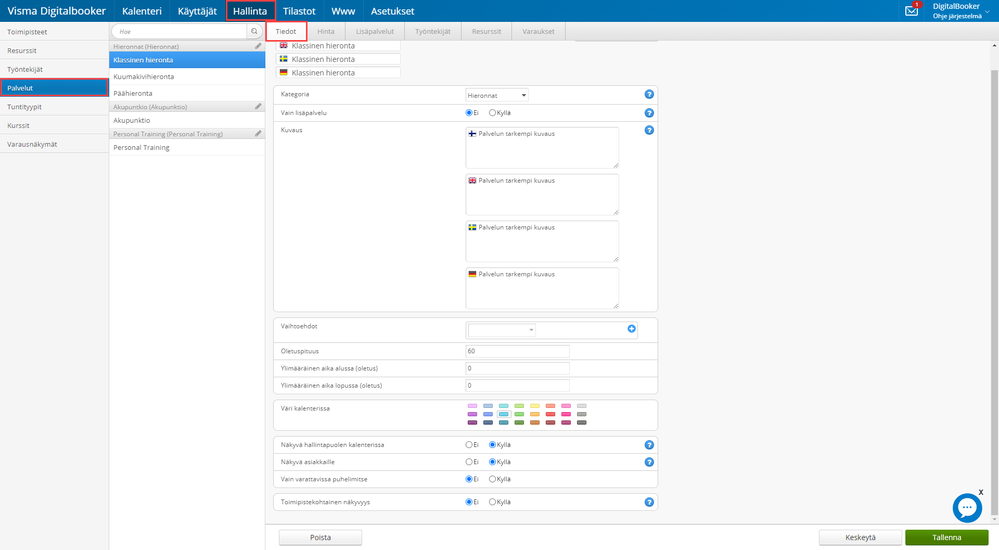This screenshot has height=550, width=999.
Task: Expand the Vaihtoehdot dropdown
Action: point(502,329)
